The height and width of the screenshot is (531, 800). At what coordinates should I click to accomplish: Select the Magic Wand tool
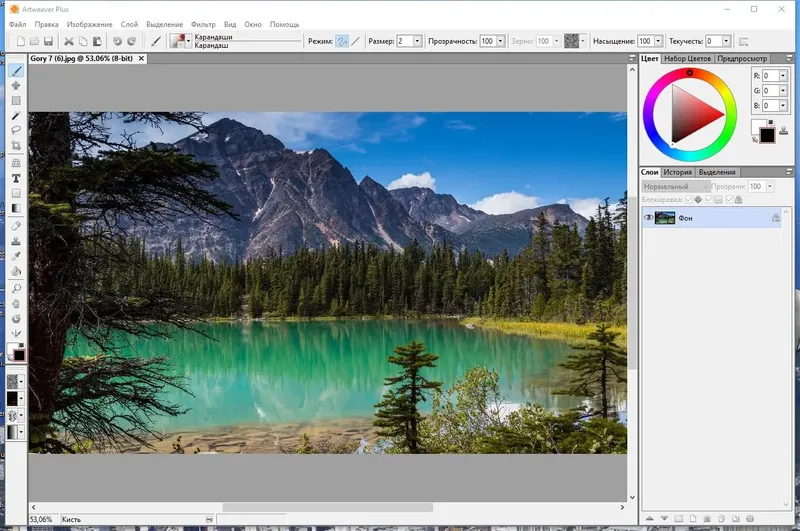click(x=16, y=116)
